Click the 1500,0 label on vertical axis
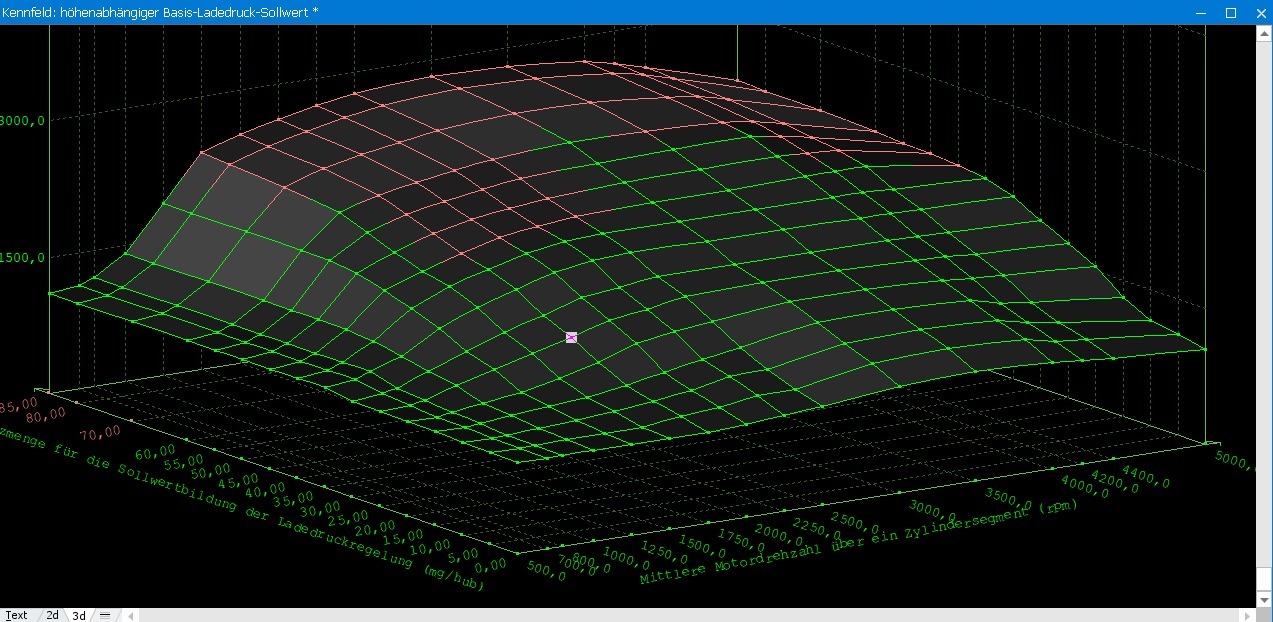The width and height of the screenshot is (1273, 622). [22, 257]
